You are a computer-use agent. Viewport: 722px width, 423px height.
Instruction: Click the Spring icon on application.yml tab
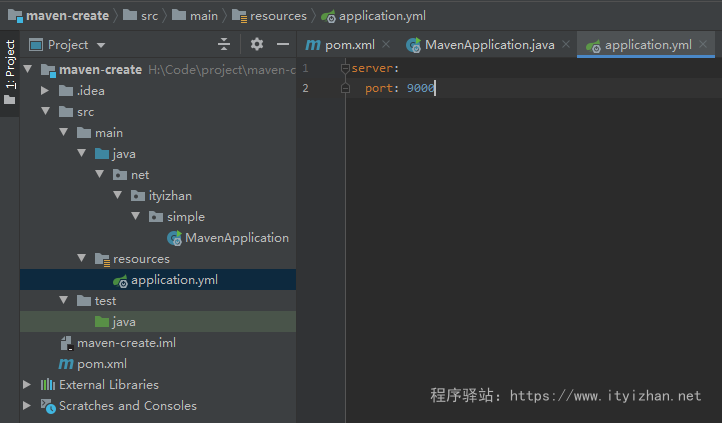[593, 46]
